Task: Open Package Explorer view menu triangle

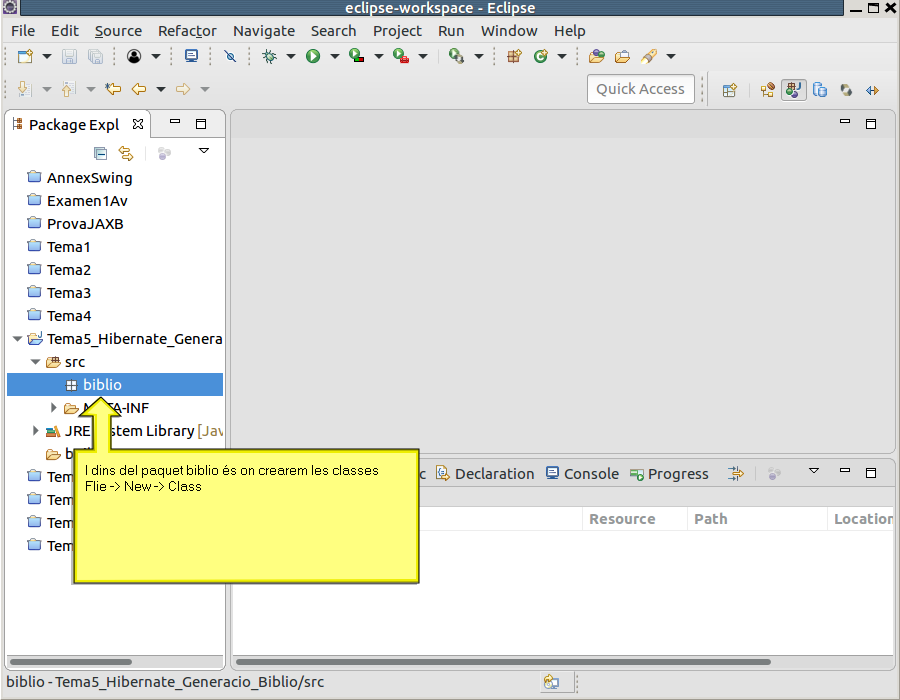Action: [204, 151]
